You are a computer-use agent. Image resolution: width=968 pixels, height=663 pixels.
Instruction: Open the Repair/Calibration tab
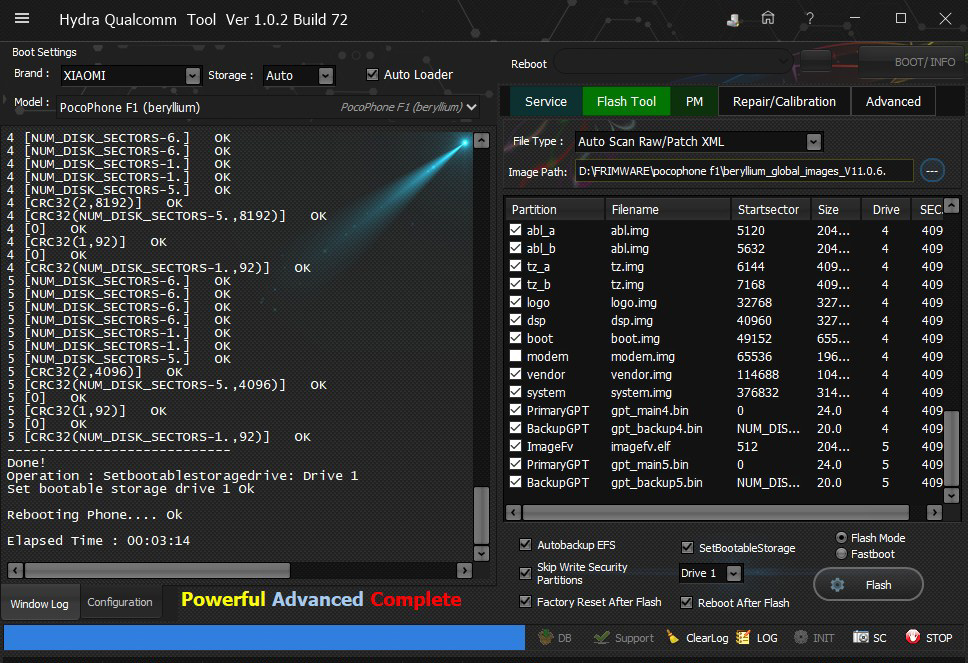784,101
